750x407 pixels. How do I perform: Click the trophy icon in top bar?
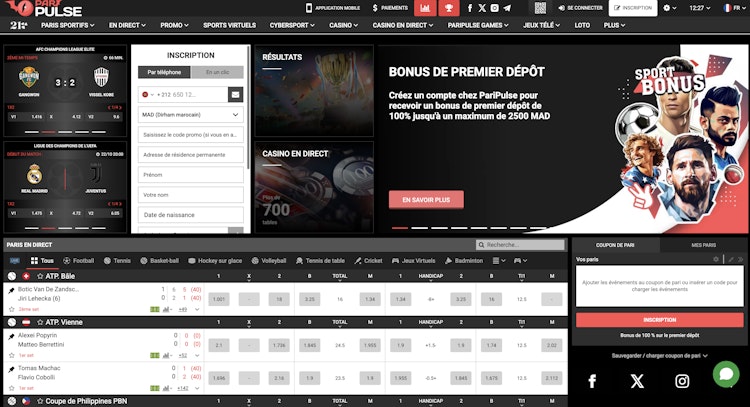(447, 7)
